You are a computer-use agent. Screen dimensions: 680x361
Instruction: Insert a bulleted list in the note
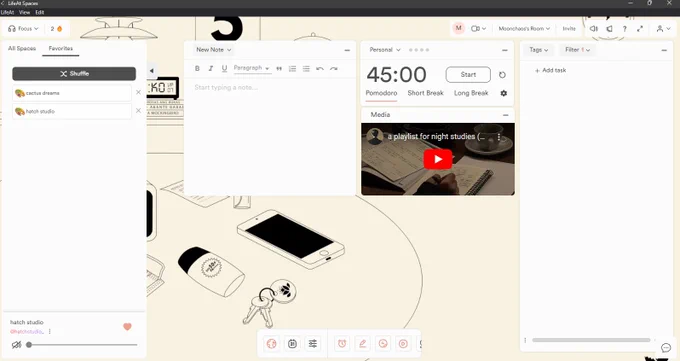tap(306, 69)
